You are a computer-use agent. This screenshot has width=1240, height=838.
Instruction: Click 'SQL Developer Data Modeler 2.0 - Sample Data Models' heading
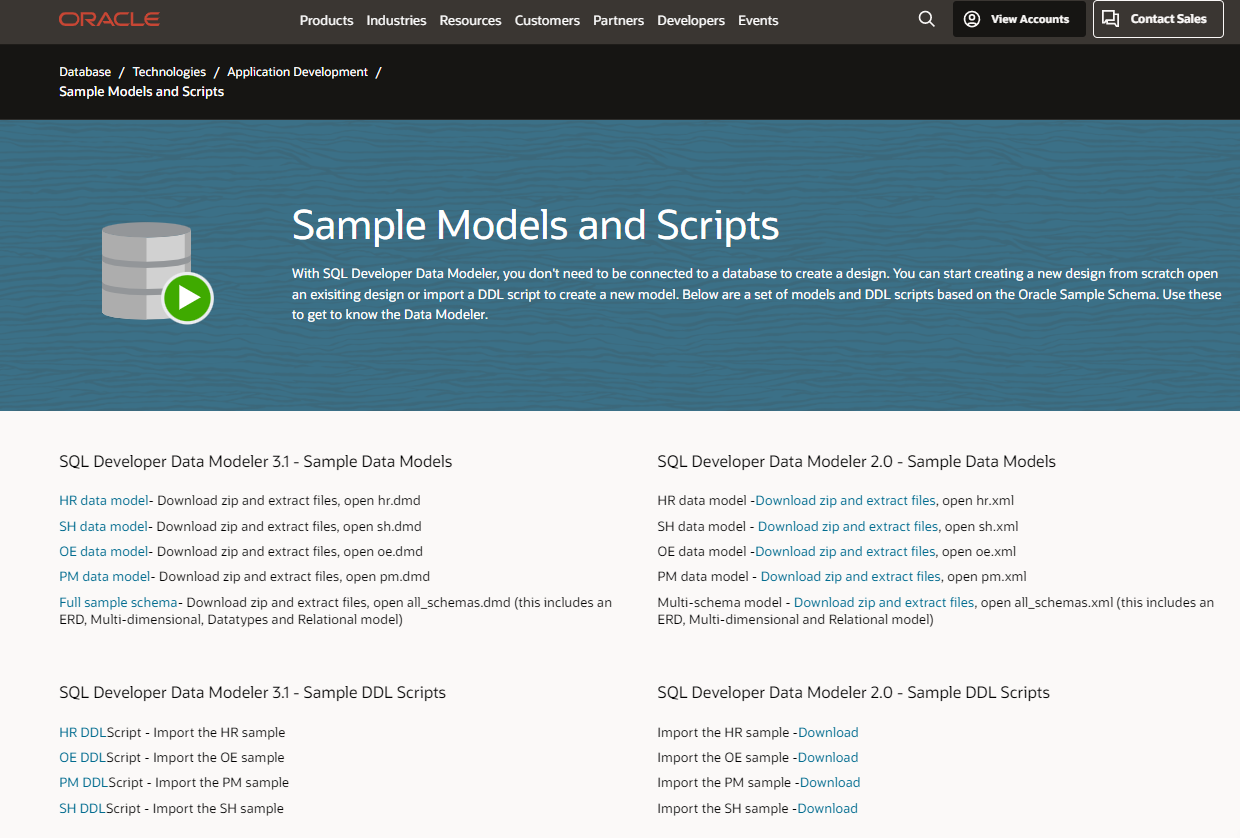tap(857, 461)
